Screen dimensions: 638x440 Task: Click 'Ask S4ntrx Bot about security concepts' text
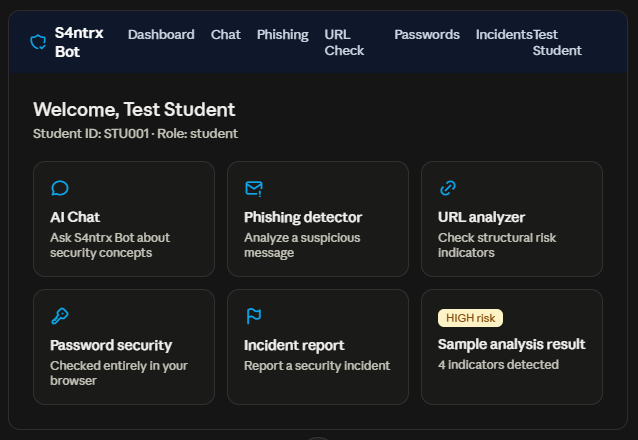110,245
